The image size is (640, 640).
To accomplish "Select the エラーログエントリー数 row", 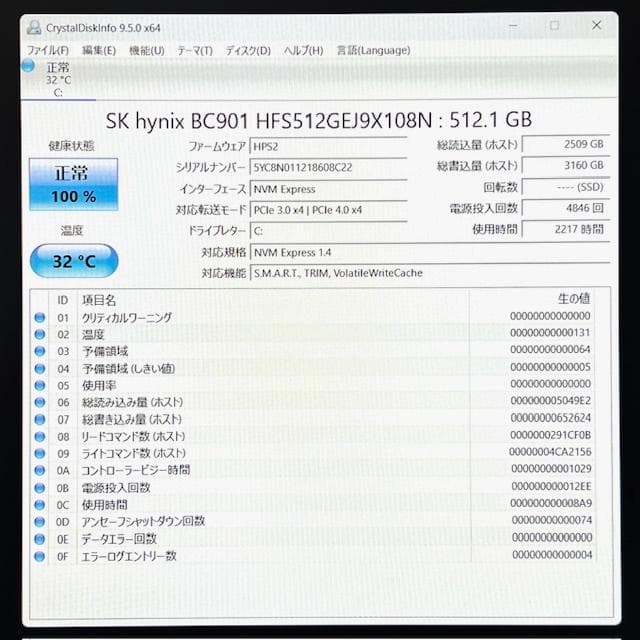I will pyautogui.click(x=313, y=556).
